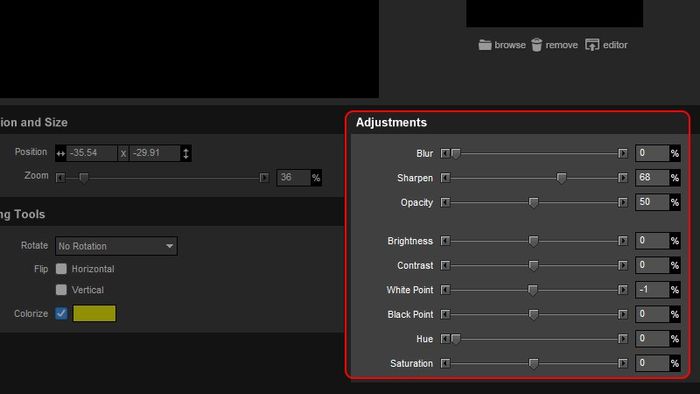The width and height of the screenshot is (700, 394).
Task: Click the Position X field showing -35.54
Action: [92, 153]
